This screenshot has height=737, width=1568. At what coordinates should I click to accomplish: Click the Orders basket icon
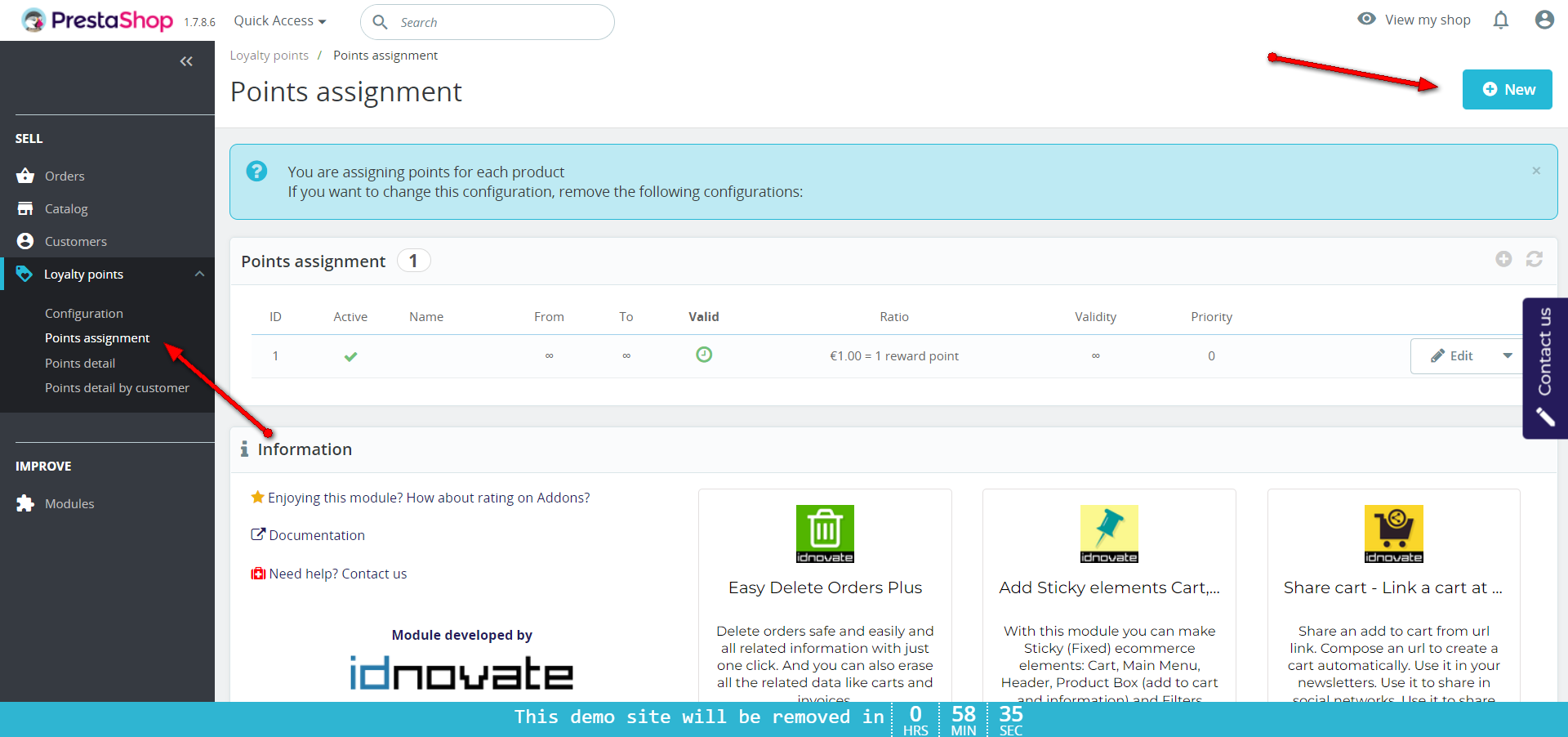25,176
